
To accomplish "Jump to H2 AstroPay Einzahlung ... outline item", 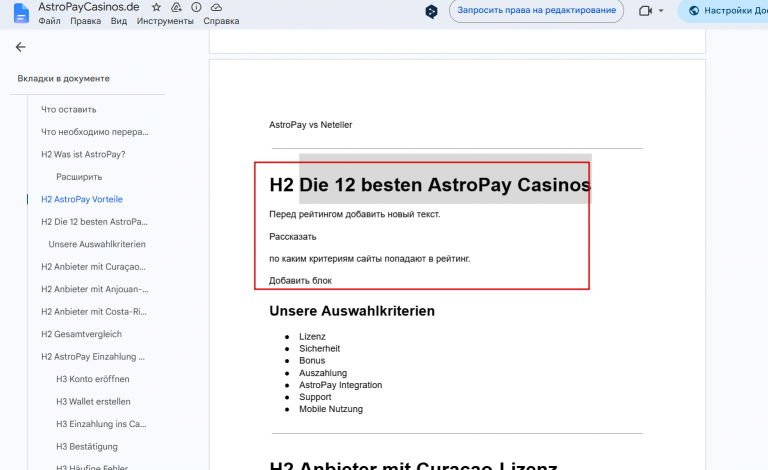I will coord(93,357).
